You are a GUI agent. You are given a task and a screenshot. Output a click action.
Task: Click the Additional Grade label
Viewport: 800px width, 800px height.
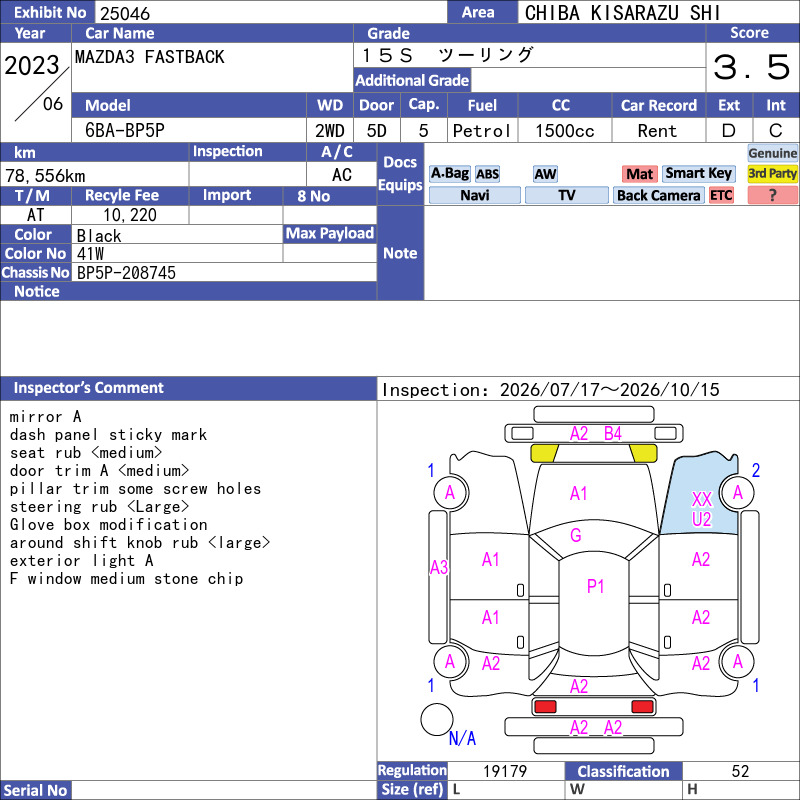pyautogui.click(x=412, y=80)
